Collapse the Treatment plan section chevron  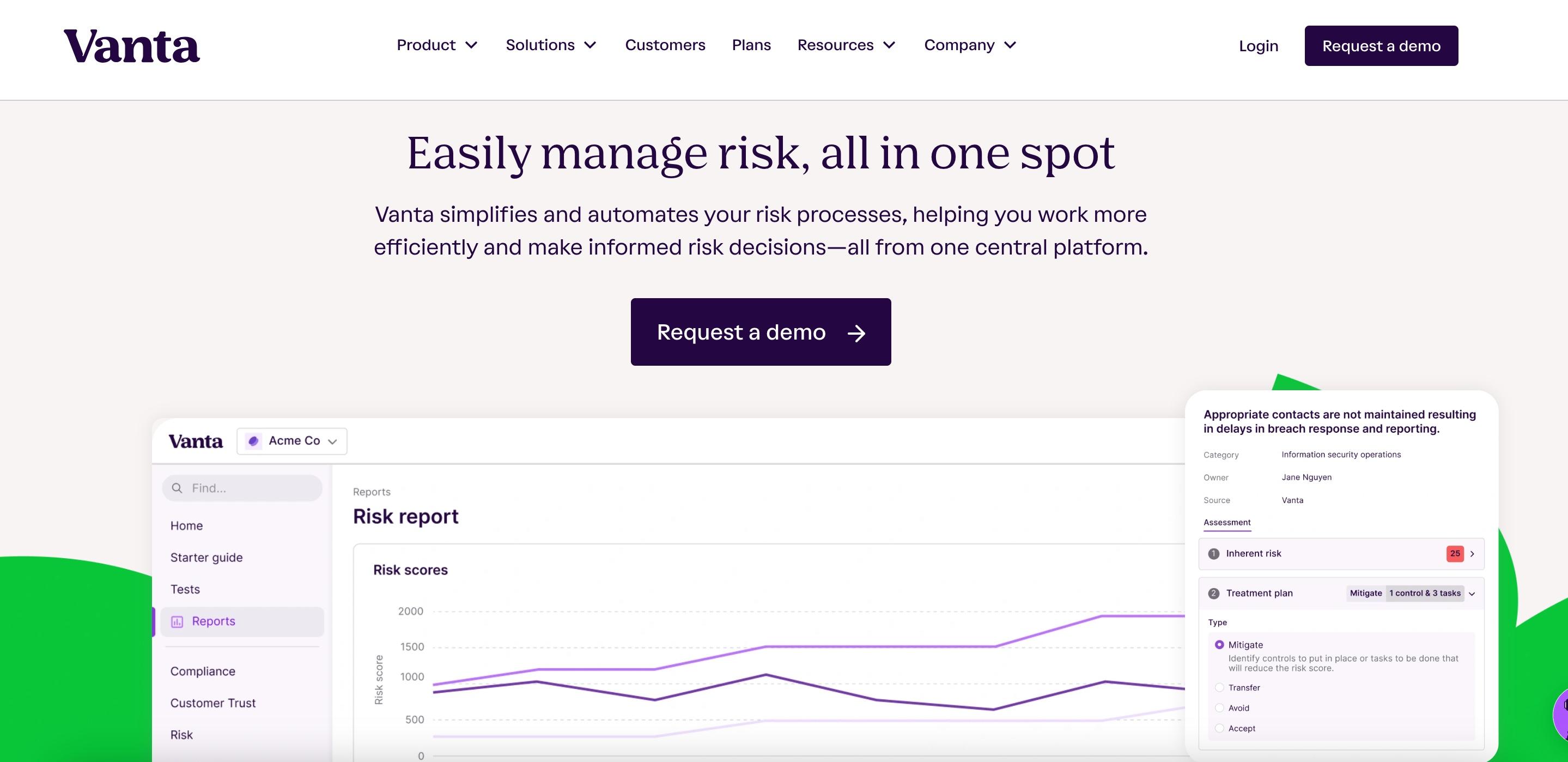[1472, 594]
